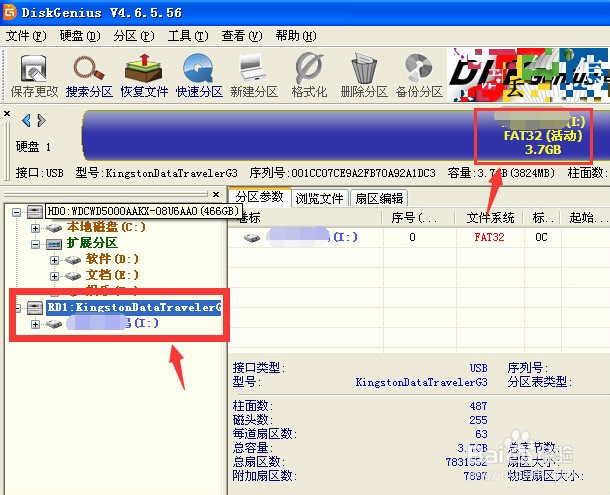
Task: Click the cylinder count value 487
Action: 478,406
